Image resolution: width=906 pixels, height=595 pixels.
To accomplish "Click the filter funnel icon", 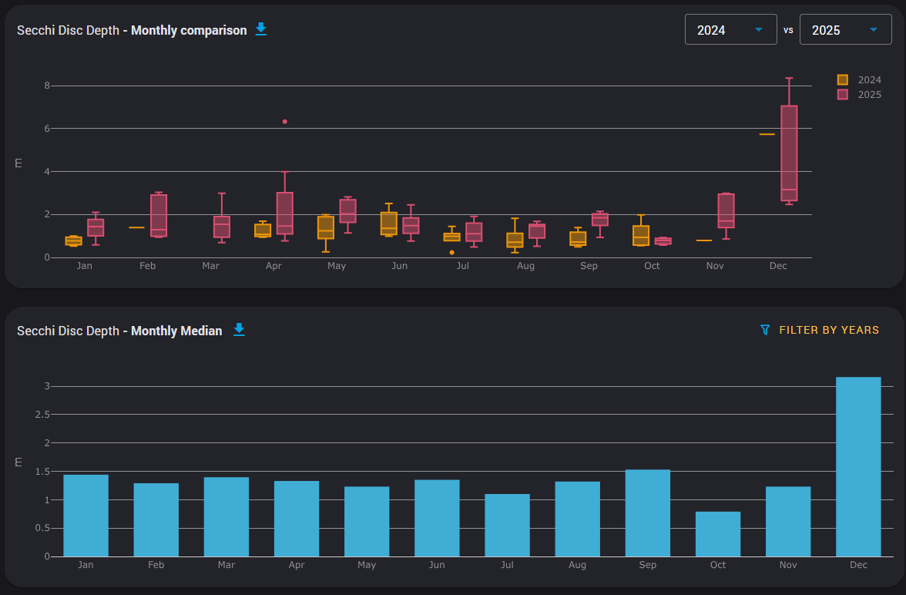I will click(765, 330).
